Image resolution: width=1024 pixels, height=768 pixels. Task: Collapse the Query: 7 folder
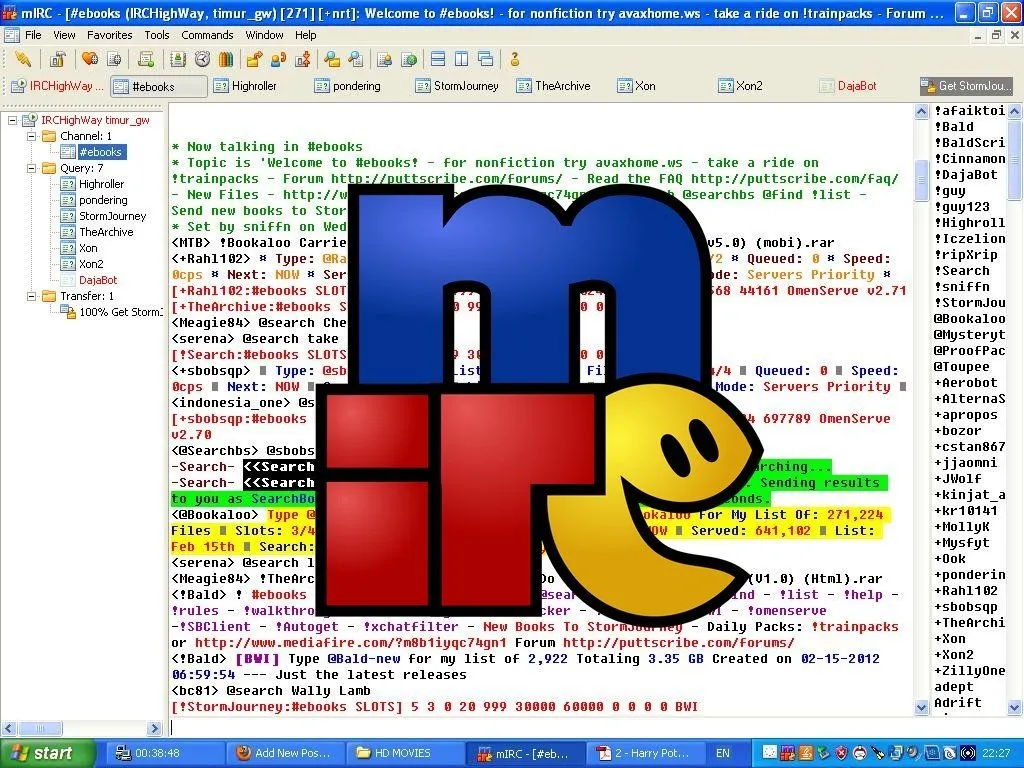pyautogui.click(x=31, y=168)
